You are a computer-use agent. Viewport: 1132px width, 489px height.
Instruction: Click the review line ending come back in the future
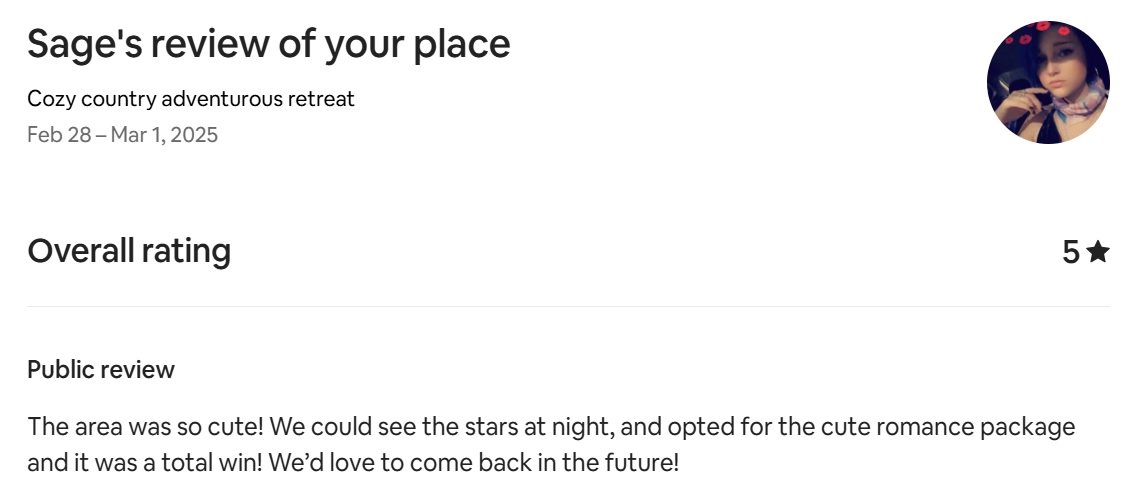(353, 462)
